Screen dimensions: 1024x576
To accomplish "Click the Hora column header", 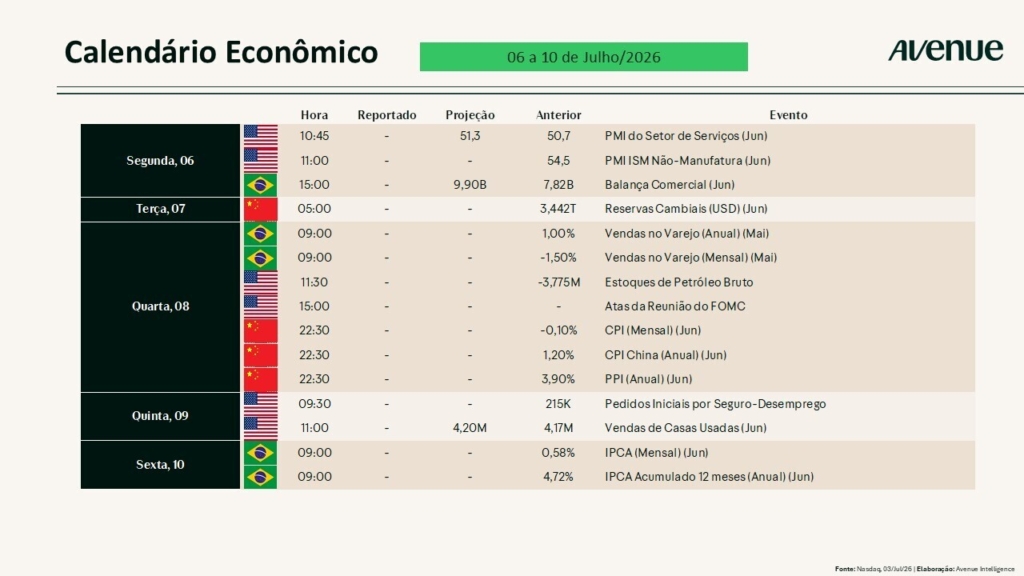I will click(314, 115).
